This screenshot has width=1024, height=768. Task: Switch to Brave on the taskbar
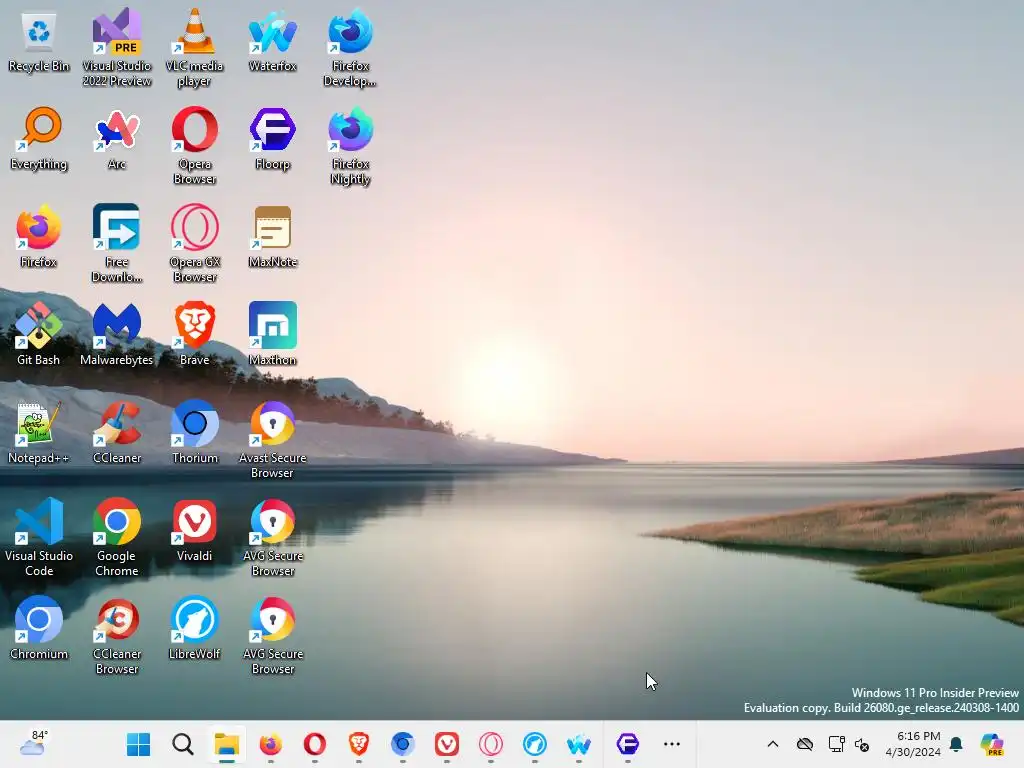coord(359,744)
